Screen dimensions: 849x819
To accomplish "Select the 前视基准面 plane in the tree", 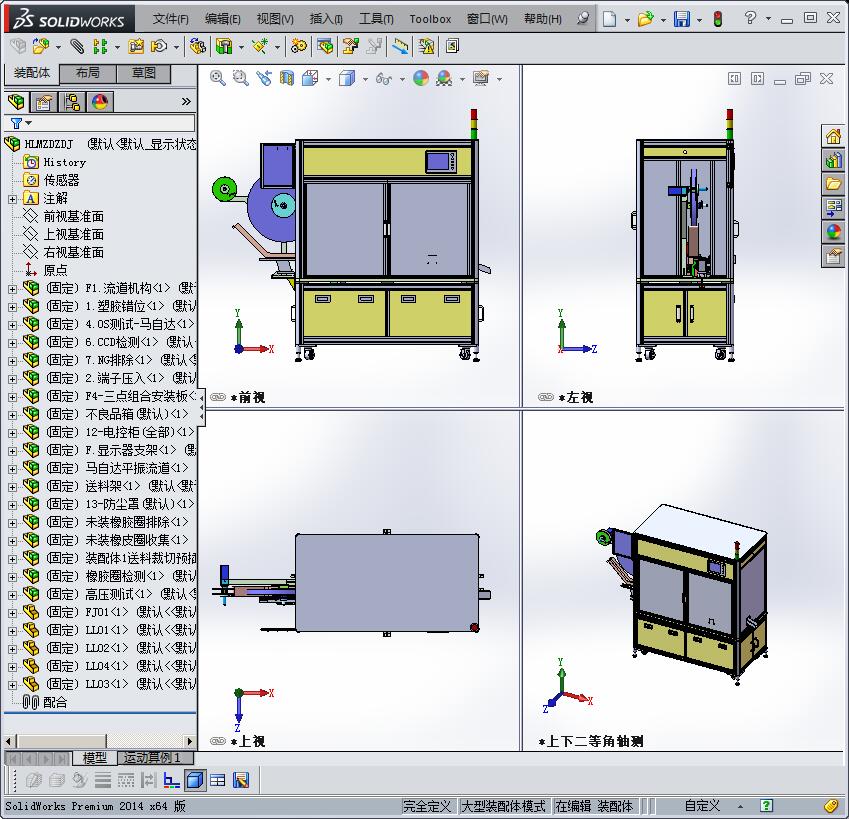I will pyautogui.click(x=73, y=217).
